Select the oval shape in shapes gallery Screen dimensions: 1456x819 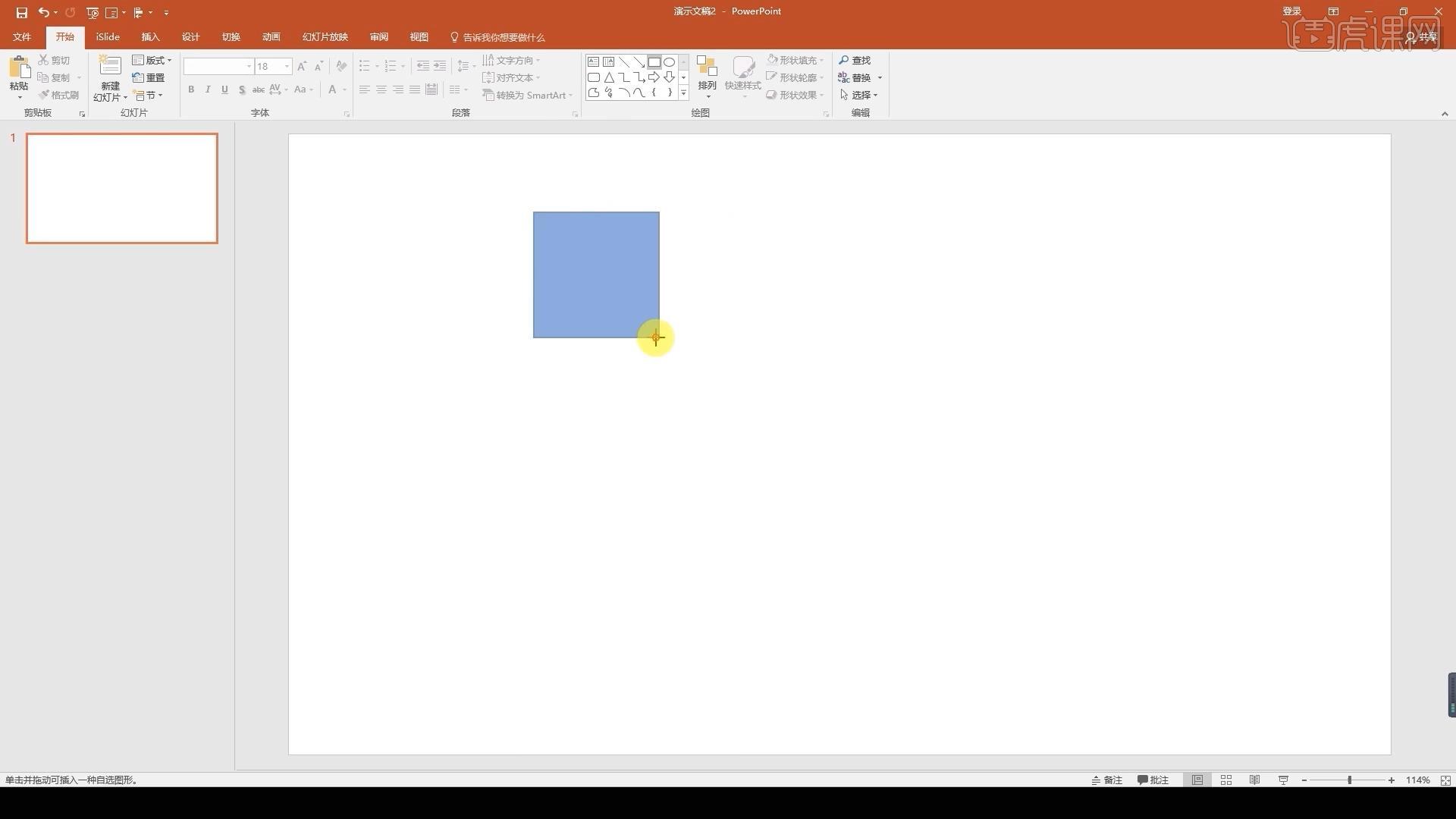point(669,62)
